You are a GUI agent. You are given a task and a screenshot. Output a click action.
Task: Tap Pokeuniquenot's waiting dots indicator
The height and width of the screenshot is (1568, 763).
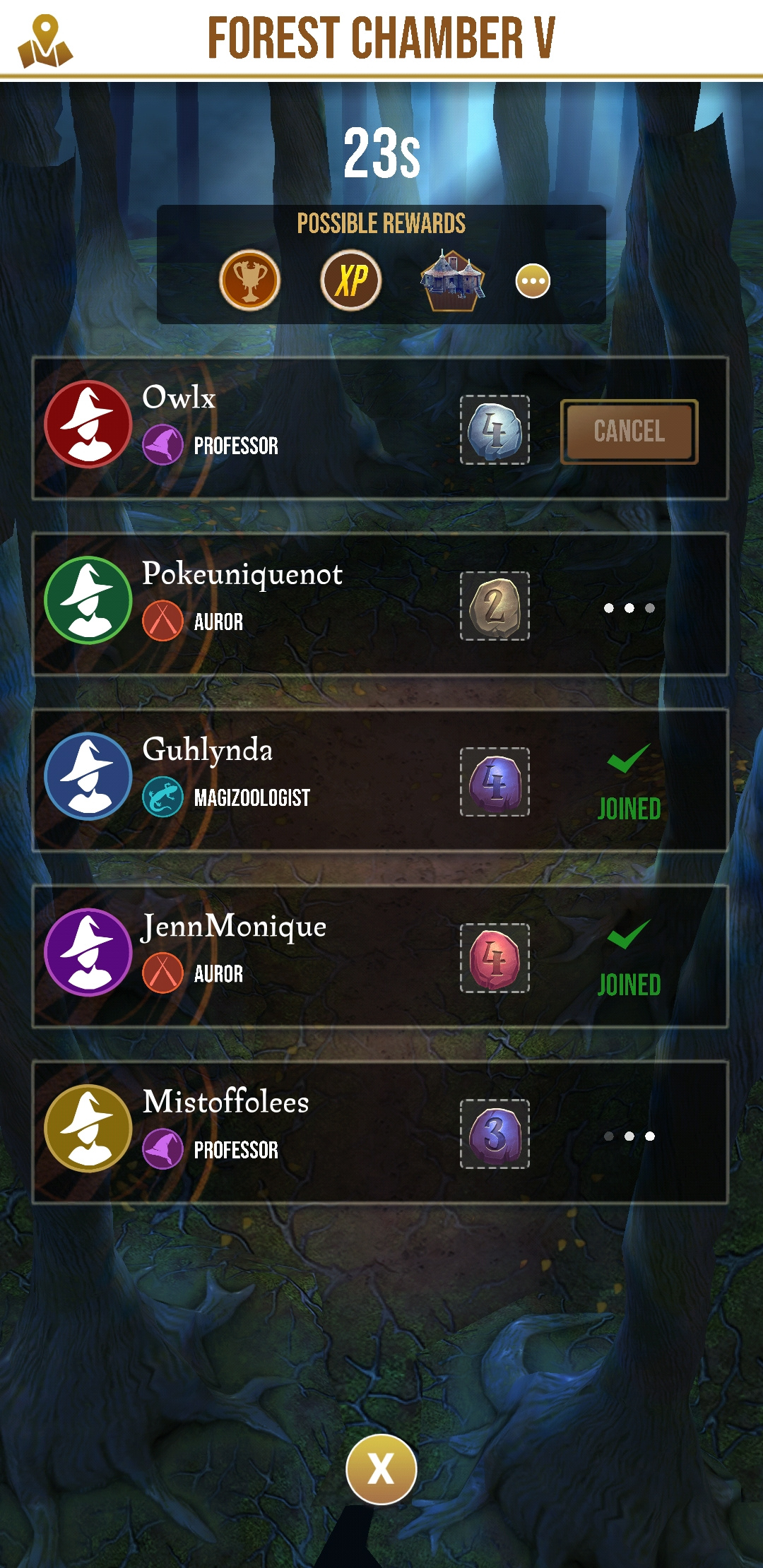pos(629,608)
